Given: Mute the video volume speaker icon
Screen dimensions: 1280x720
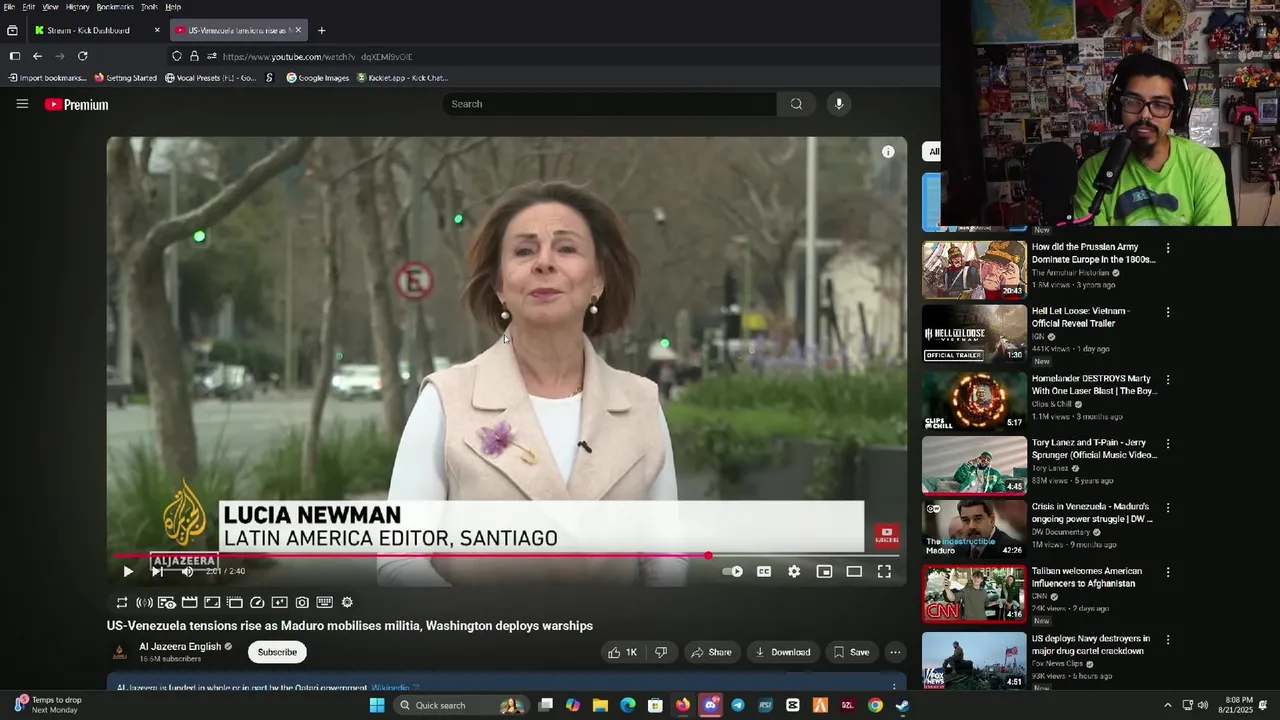Looking at the screenshot, I should [x=187, y=571].
